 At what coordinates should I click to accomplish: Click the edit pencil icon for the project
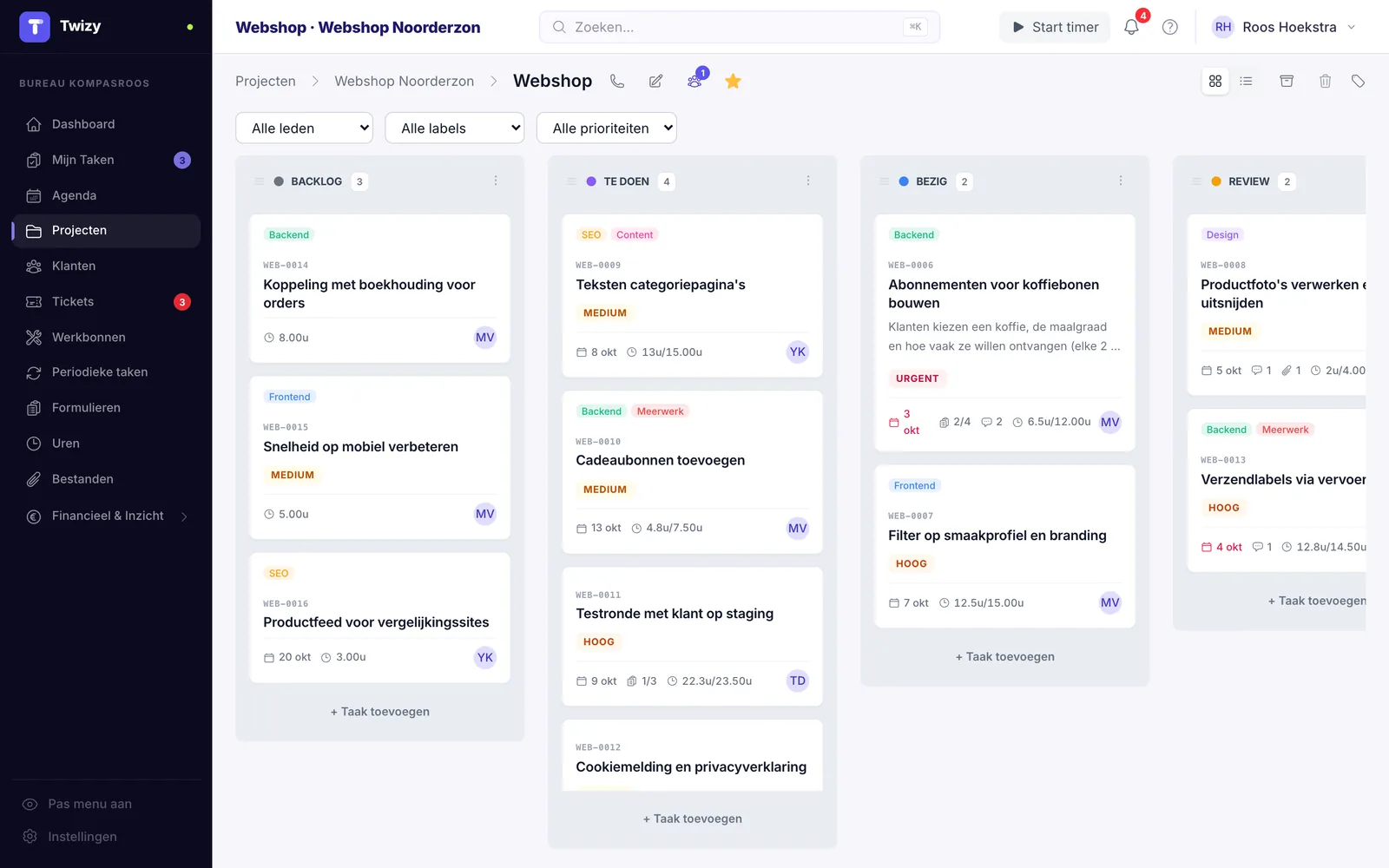tap(656, 81)
